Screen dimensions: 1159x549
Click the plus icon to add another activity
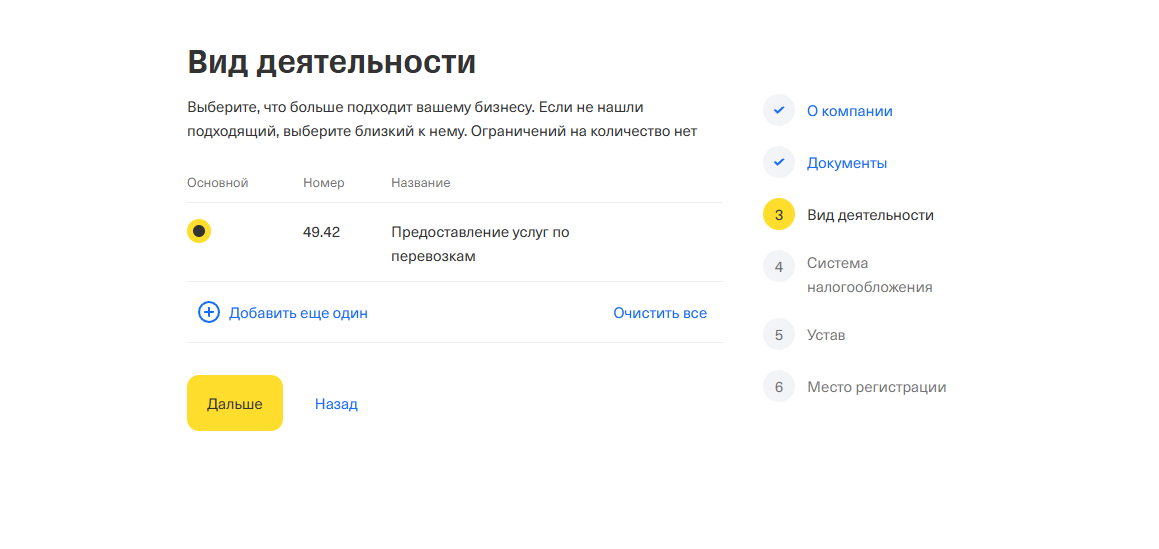[x=209, y=313]
